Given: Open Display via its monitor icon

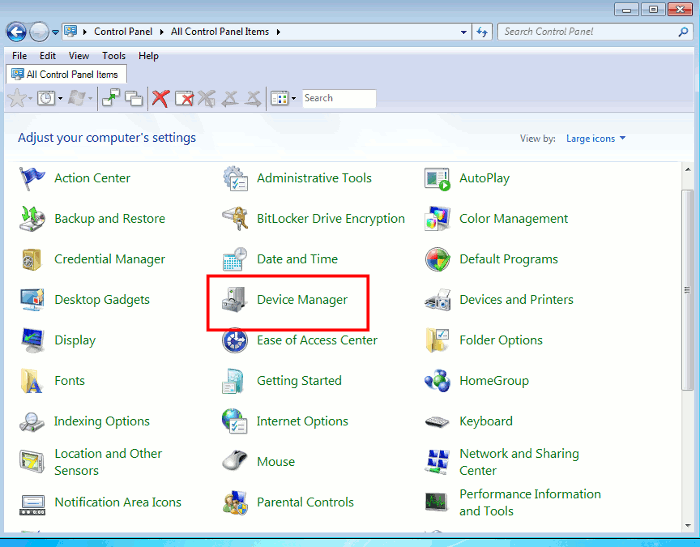Looking at the screenshot, I should [x=32, y=340].
